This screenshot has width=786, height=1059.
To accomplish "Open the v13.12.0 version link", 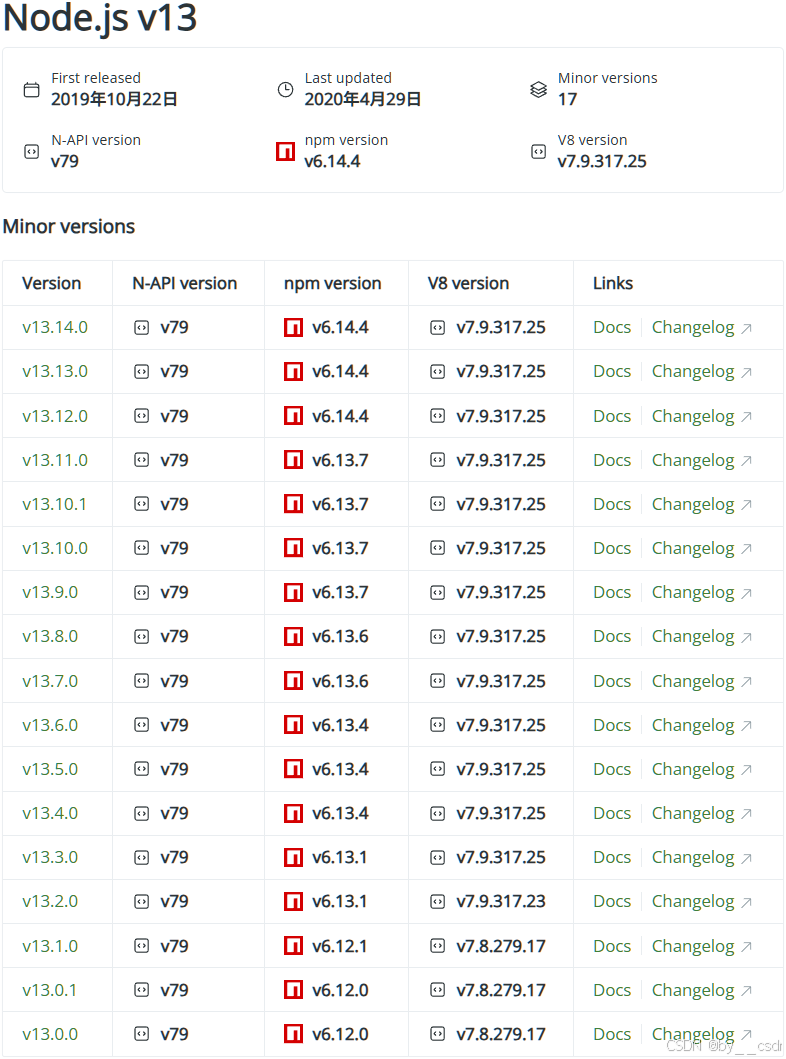I will tap(55, 416).
